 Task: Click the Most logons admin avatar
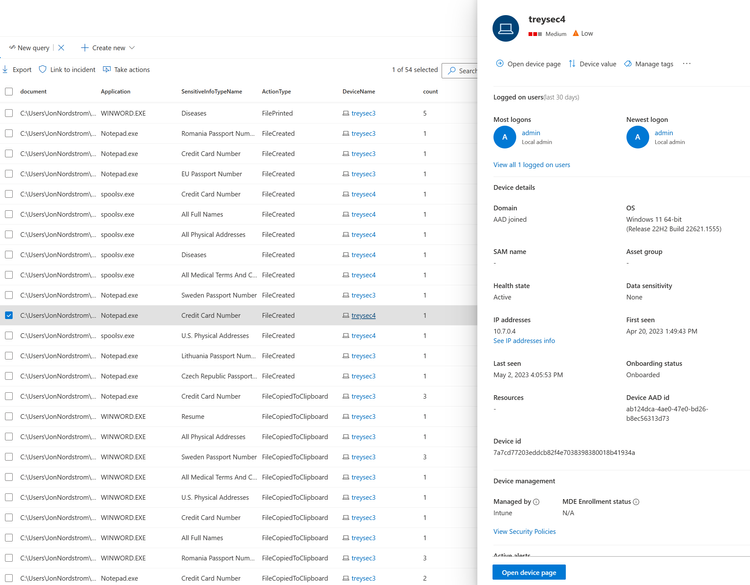click(x=505, y=137)
